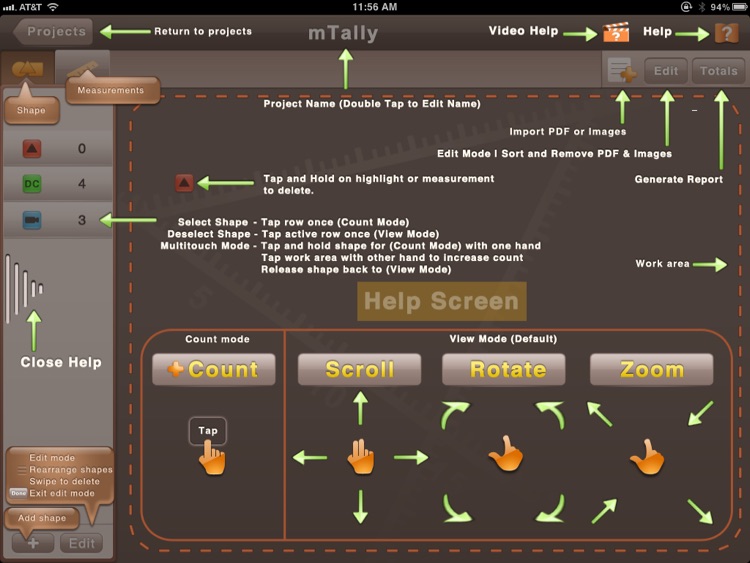
Task: Click the rotation lock status icon
Action: (x=686, y=7)
